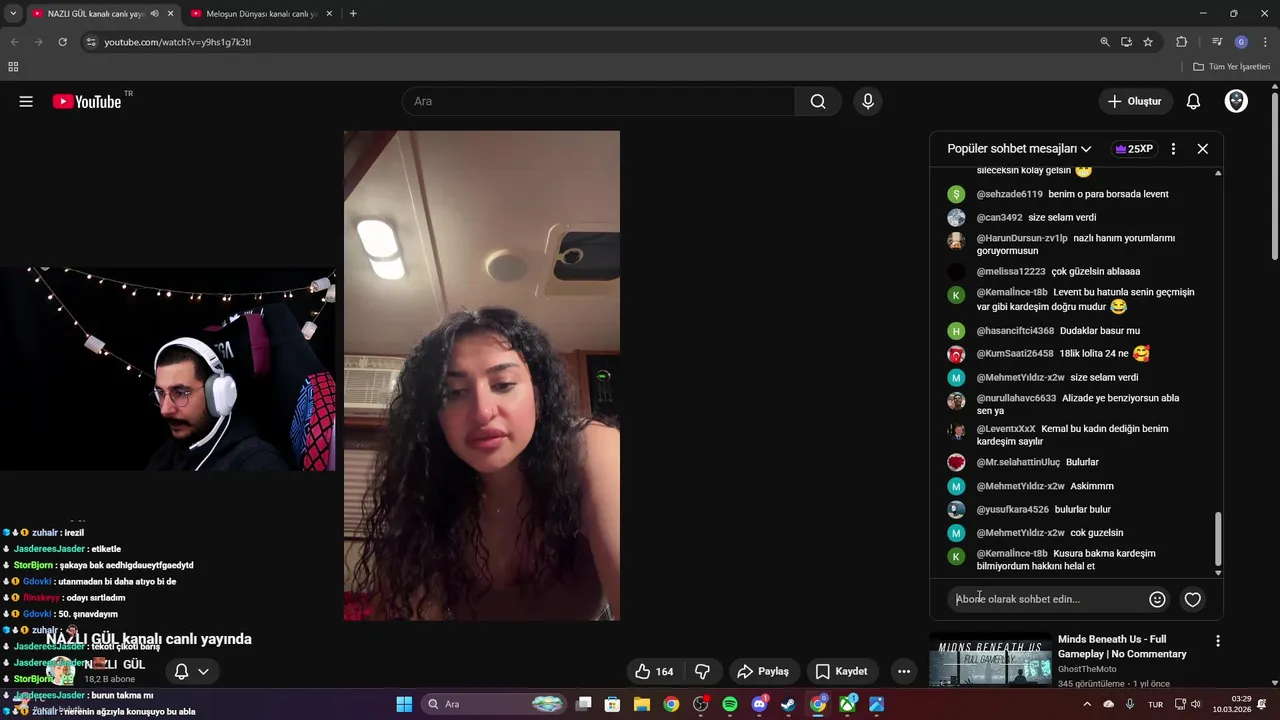Click the taskbar Ara search box
Screen dimensions: 1280x720
(x=495, y=704)
